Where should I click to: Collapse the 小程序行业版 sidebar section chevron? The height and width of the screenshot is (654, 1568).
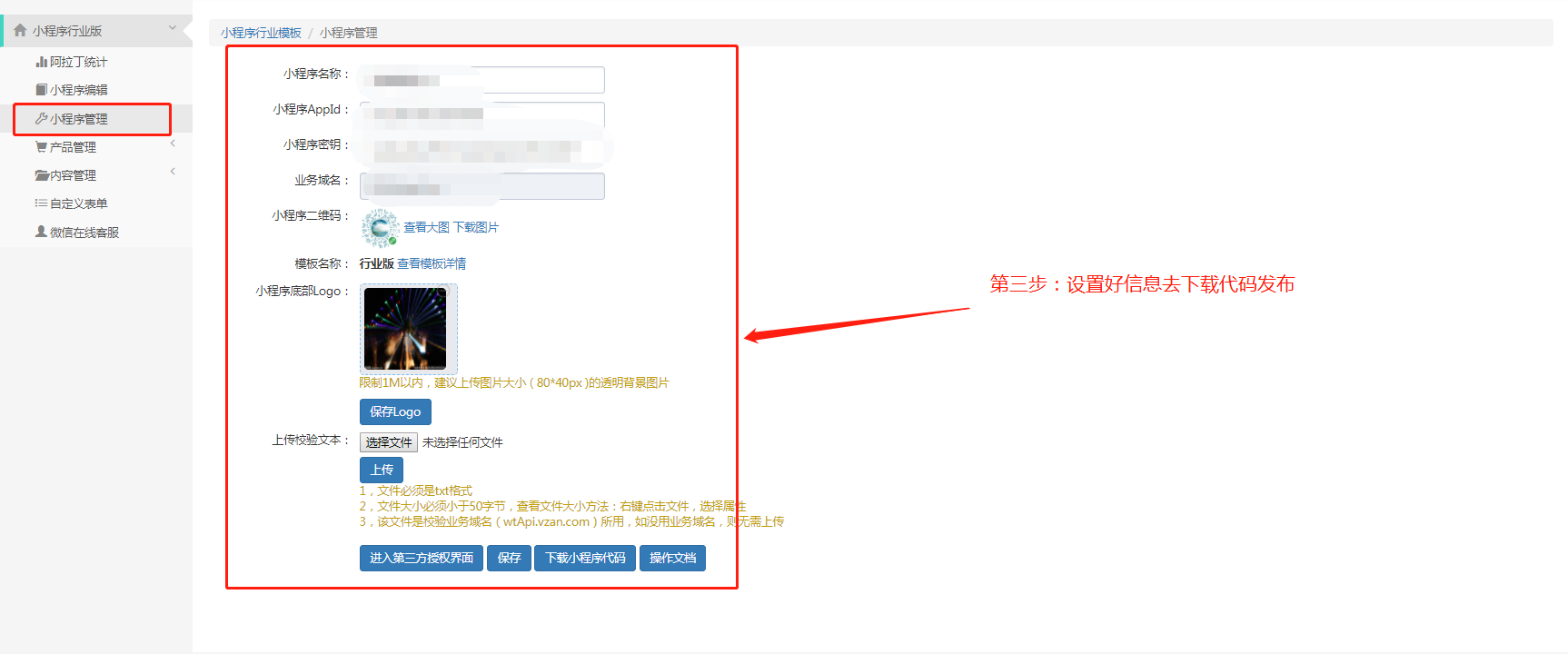click(x=173, y=29)
